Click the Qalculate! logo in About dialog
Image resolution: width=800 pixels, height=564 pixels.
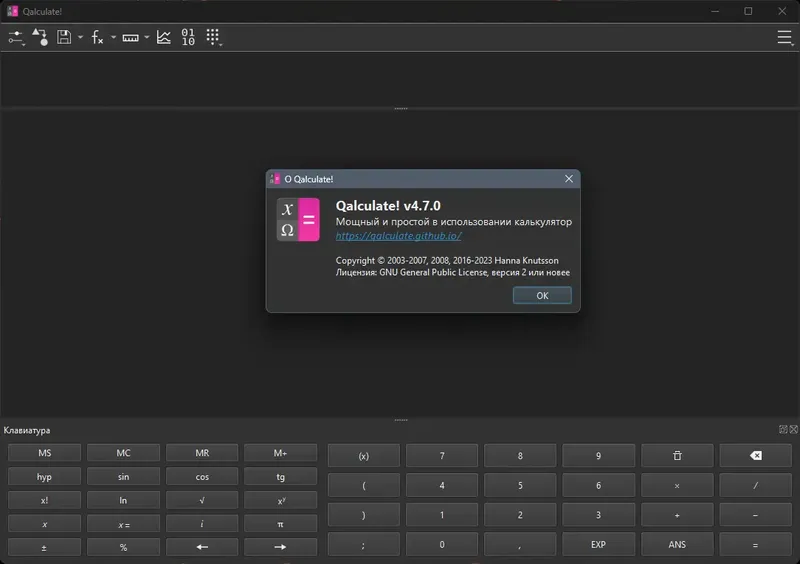tap(298, 219)
